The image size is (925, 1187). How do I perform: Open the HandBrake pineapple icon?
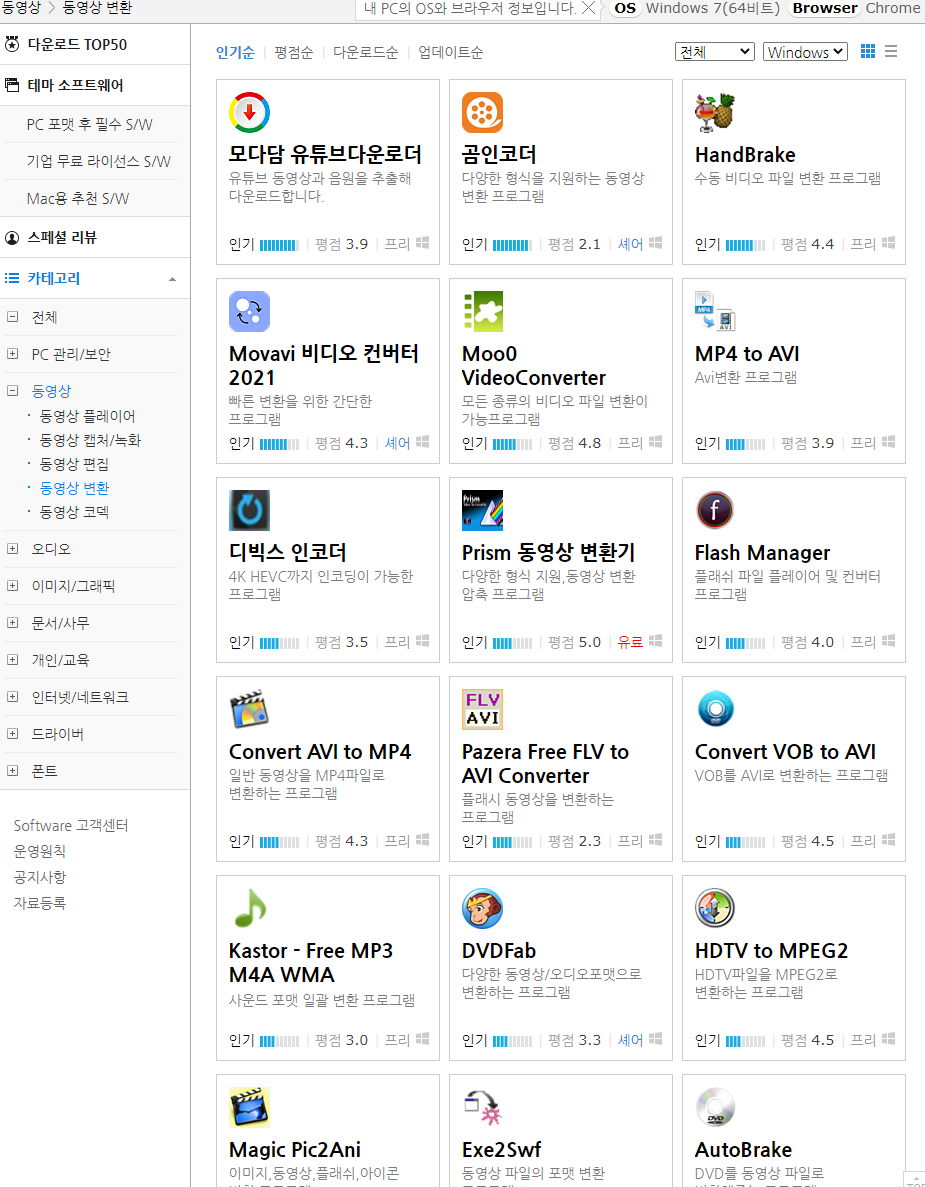(715, 113)
